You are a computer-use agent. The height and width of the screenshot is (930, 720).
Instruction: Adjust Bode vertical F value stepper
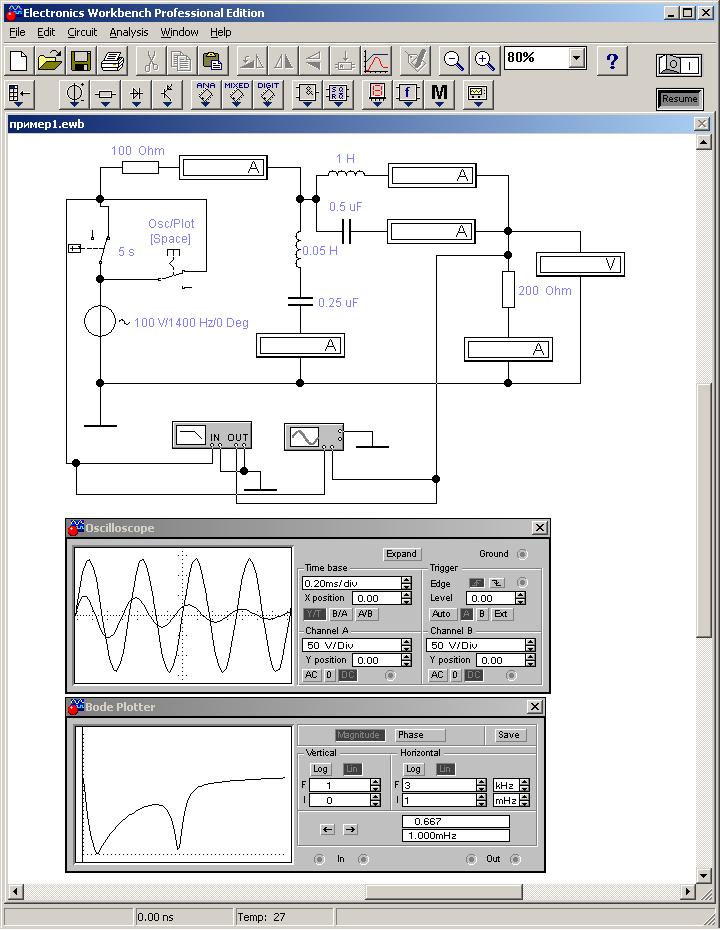(375, 785)
